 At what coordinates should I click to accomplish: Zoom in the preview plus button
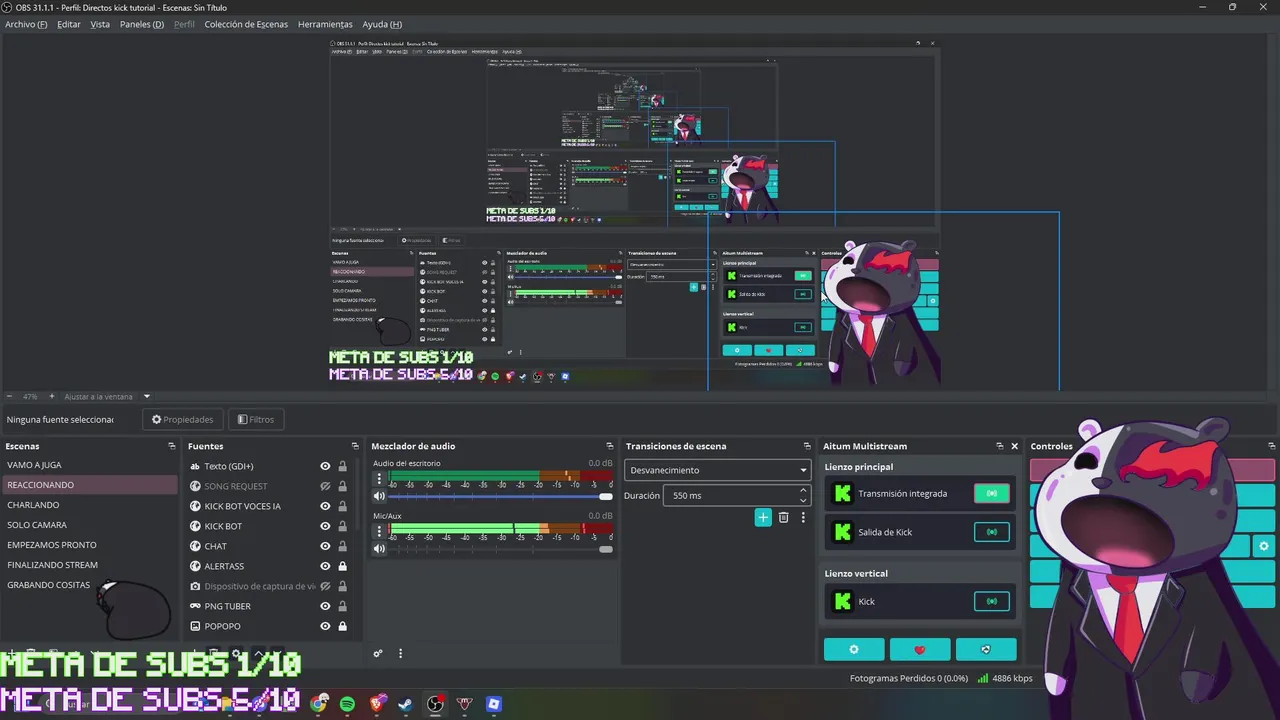coord(52,396)
